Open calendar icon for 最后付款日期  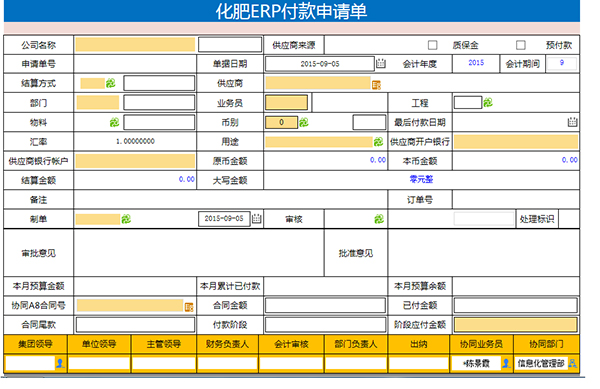[x=572, y=122]
